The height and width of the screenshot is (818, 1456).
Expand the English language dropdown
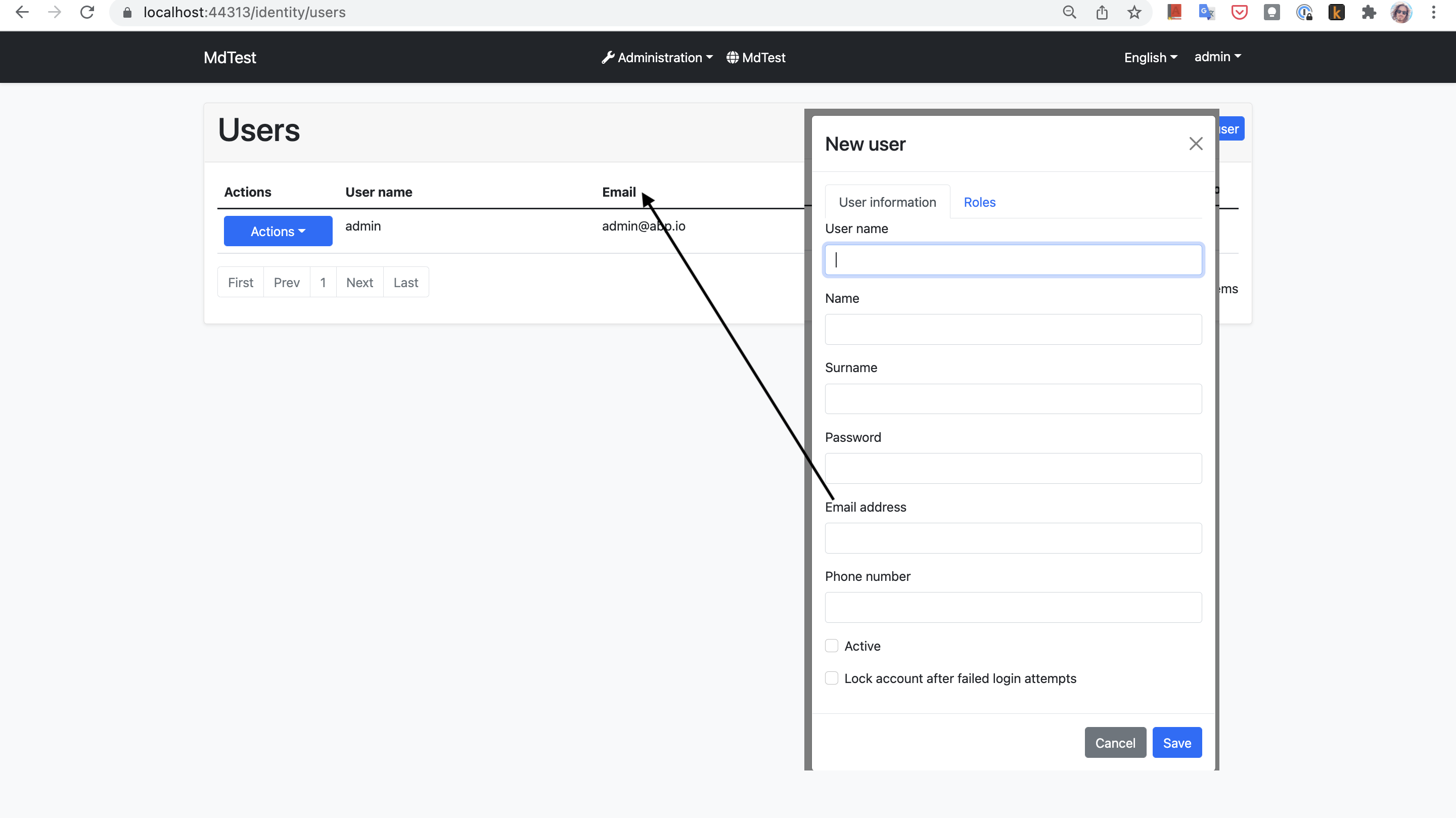pos(1150,57)
